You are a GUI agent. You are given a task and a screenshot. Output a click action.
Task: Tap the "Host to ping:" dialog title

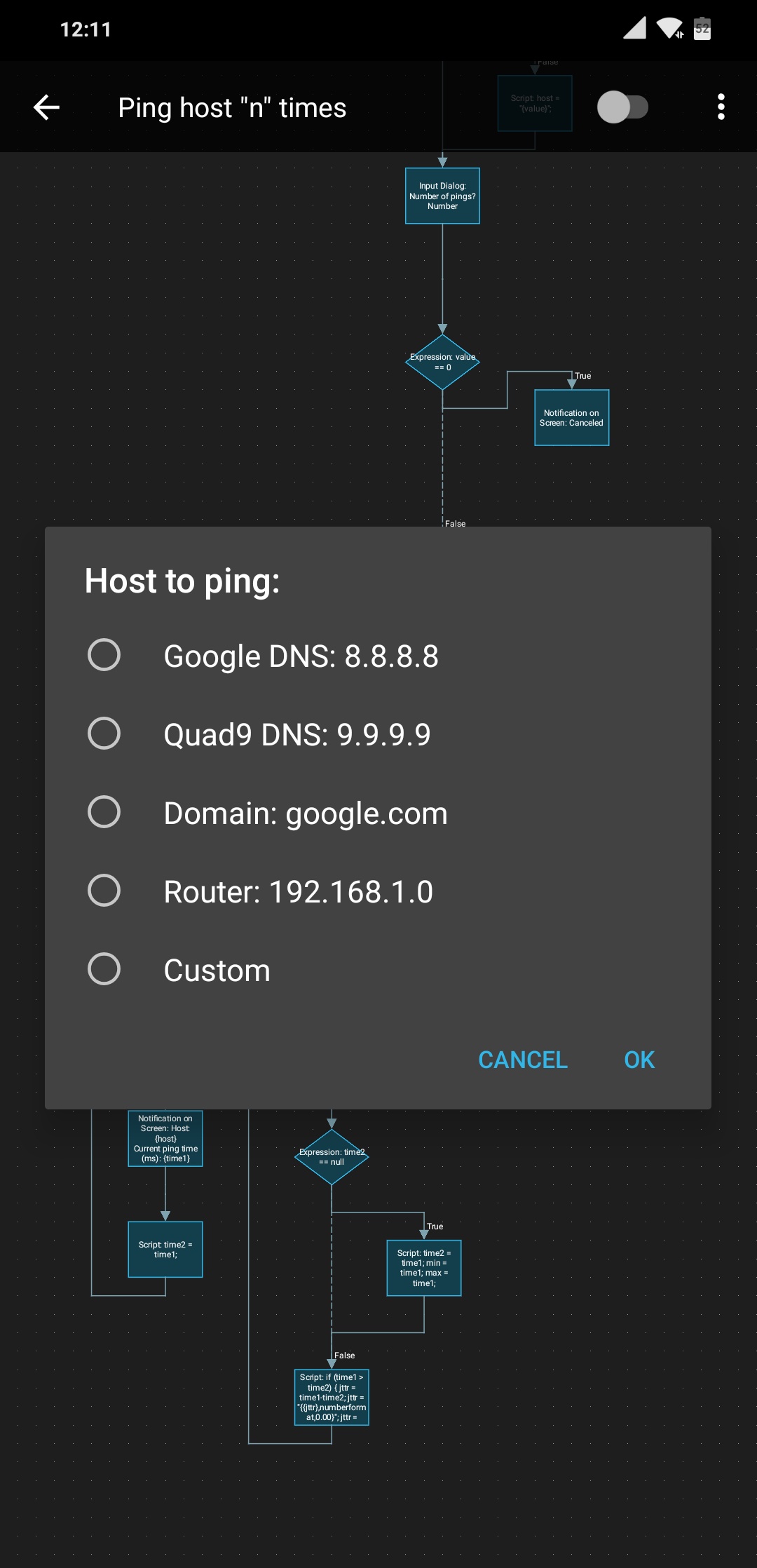click(182, 581)
